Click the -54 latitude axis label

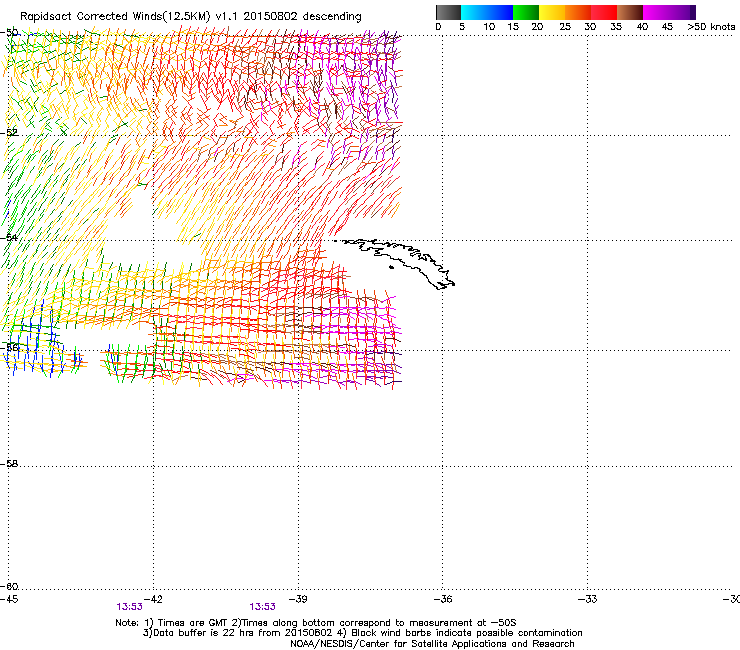pyautogui.click(x=9, y=237)
